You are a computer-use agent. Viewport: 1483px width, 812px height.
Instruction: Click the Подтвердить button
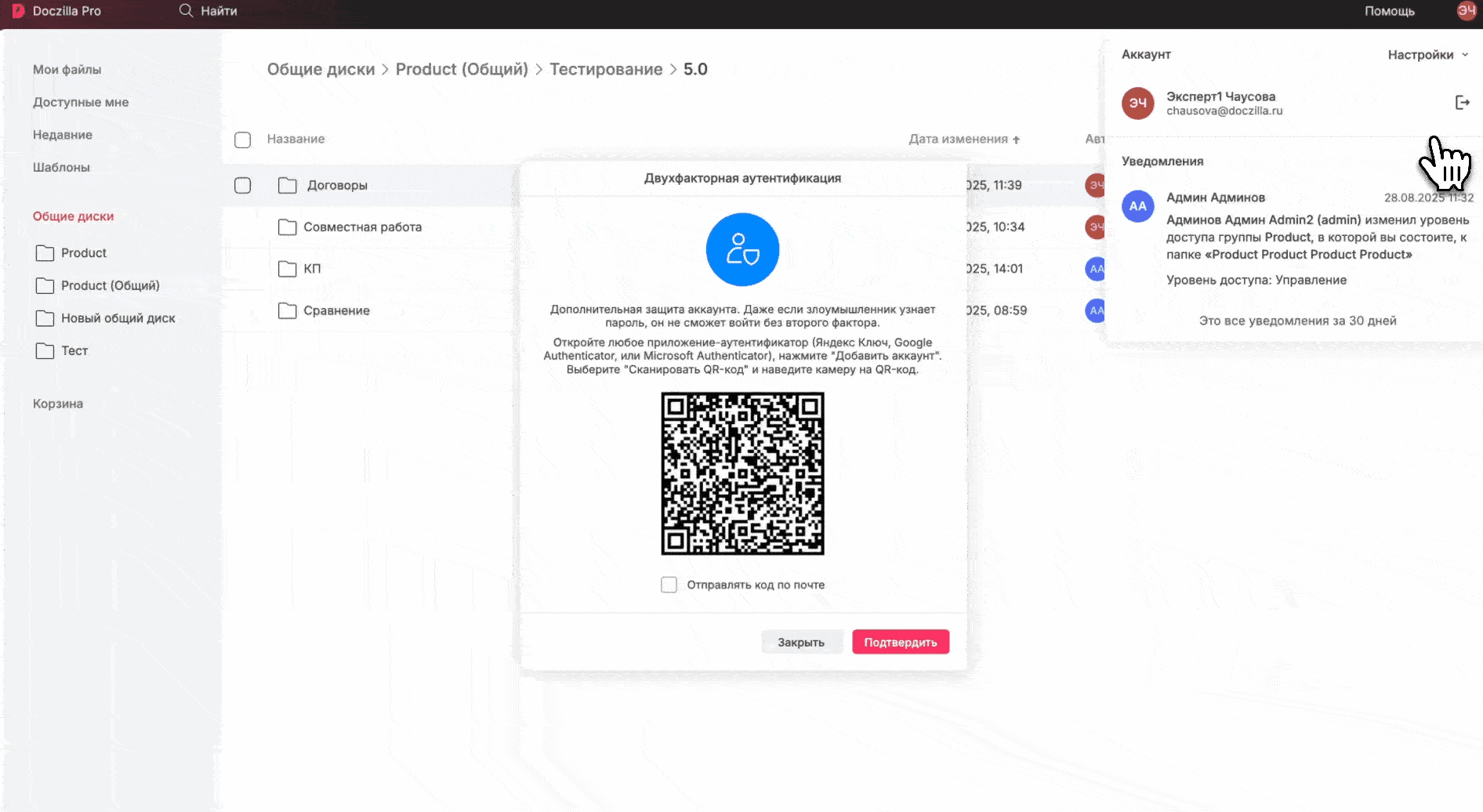(901, 642)
